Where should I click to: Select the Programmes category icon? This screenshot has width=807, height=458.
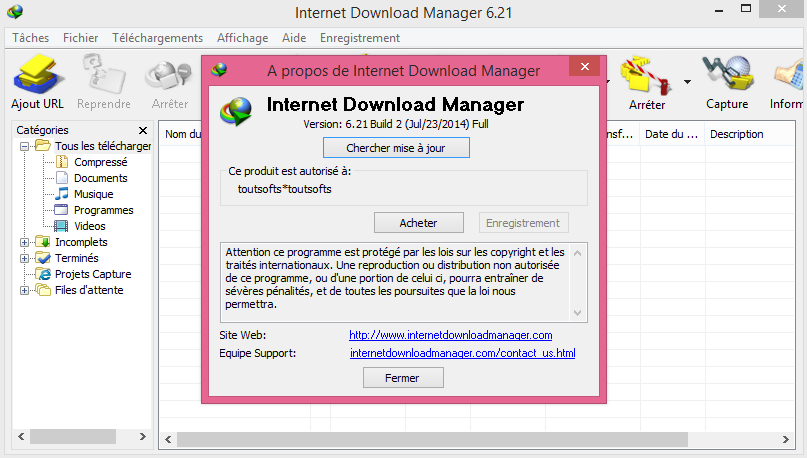[62, 210]
